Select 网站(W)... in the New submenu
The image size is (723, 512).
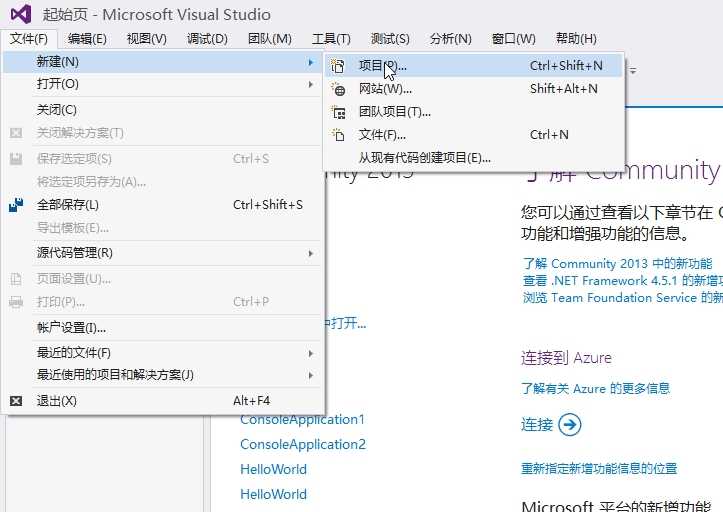pos(474,89)
